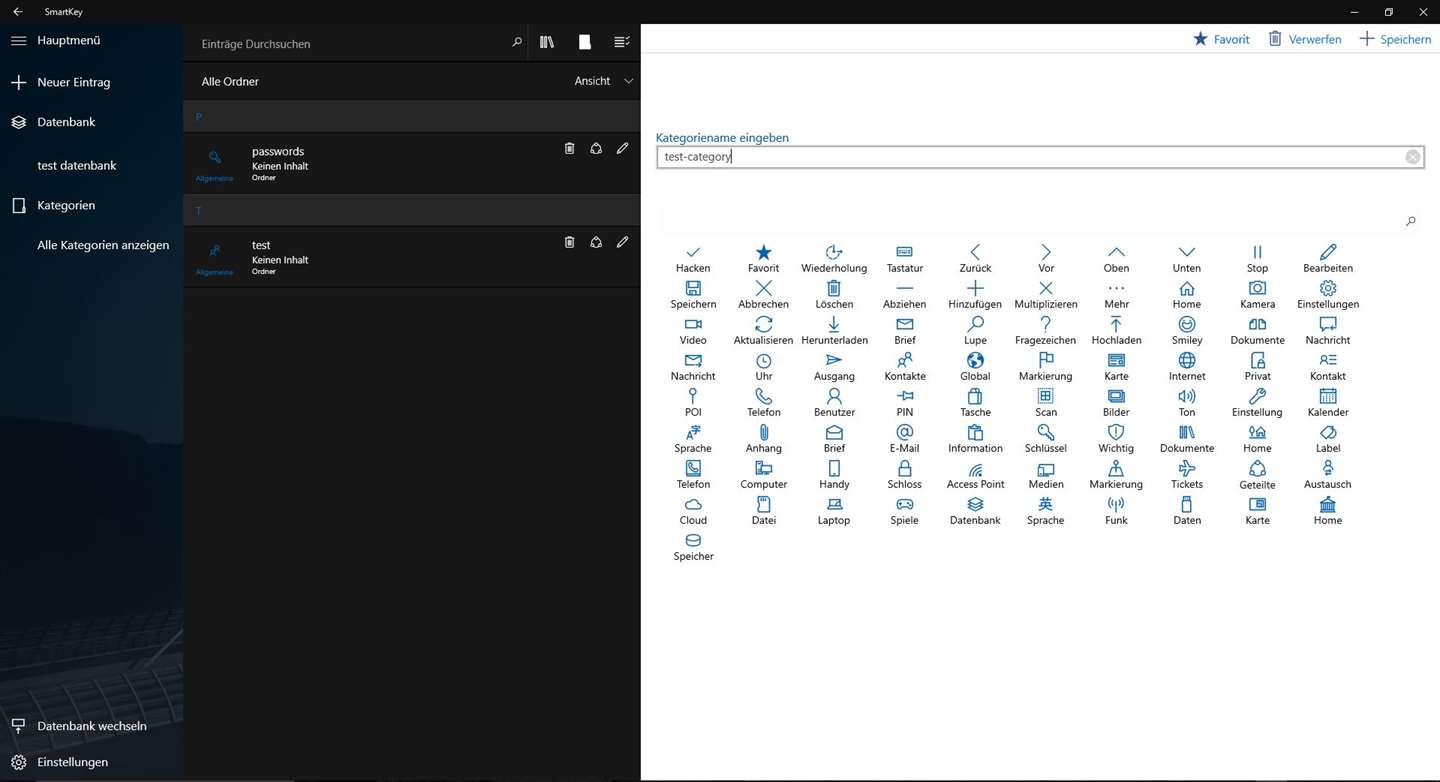
Task: Pick the Benutzer person icon
Action: 834,402
